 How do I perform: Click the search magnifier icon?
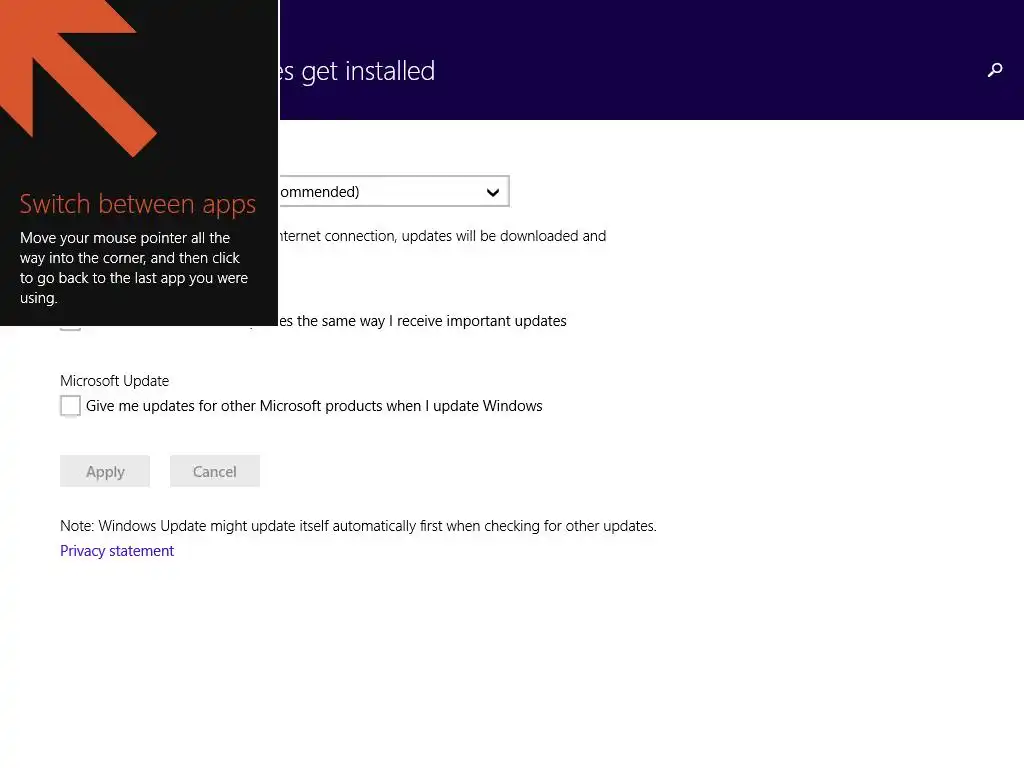(x=995, y=70)
